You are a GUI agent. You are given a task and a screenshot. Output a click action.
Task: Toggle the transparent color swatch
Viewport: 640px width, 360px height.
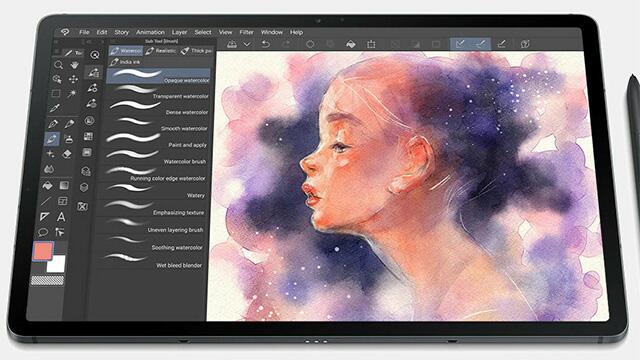tap(47, 280)
